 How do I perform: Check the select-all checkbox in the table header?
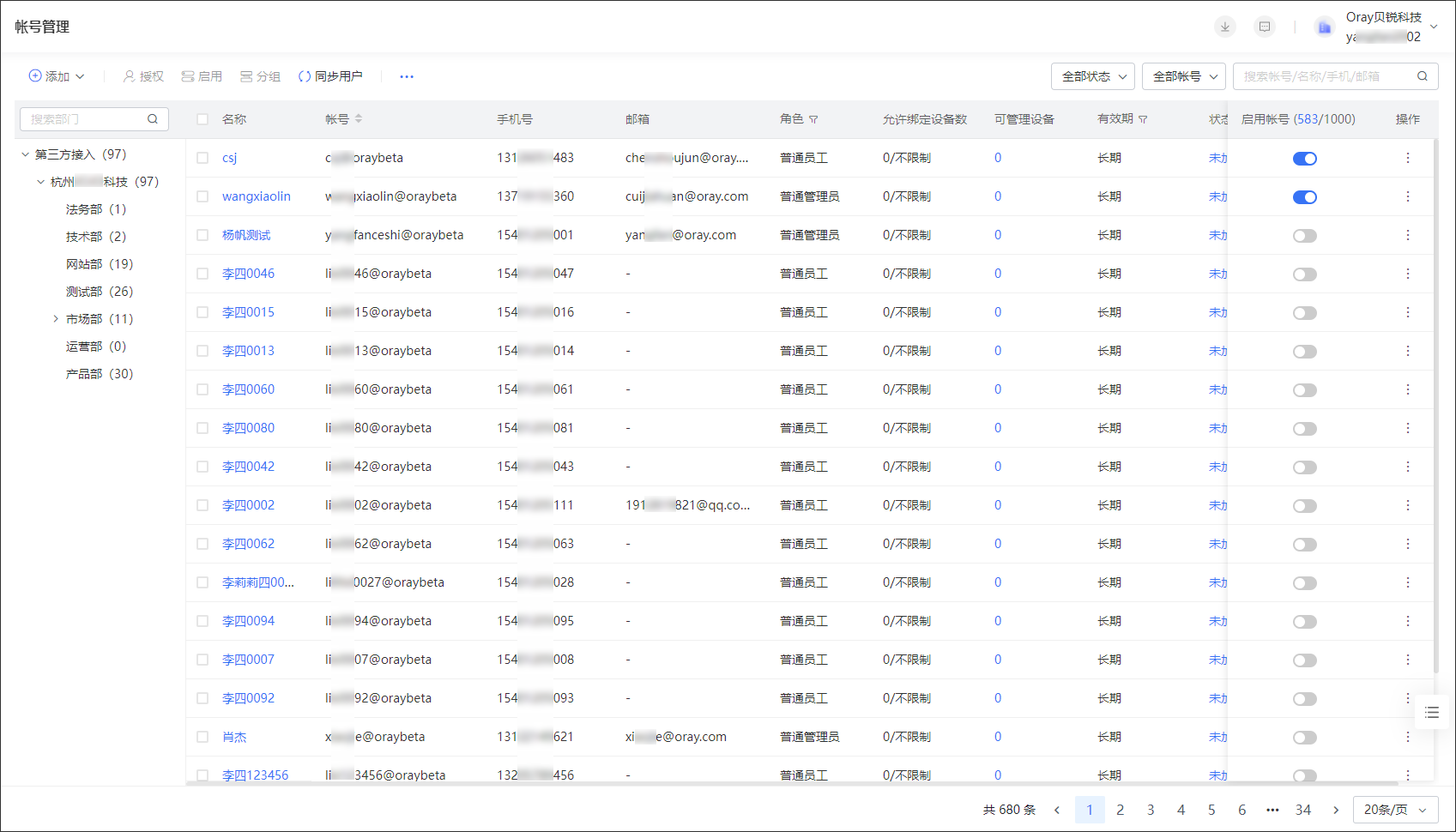[202, 119]
